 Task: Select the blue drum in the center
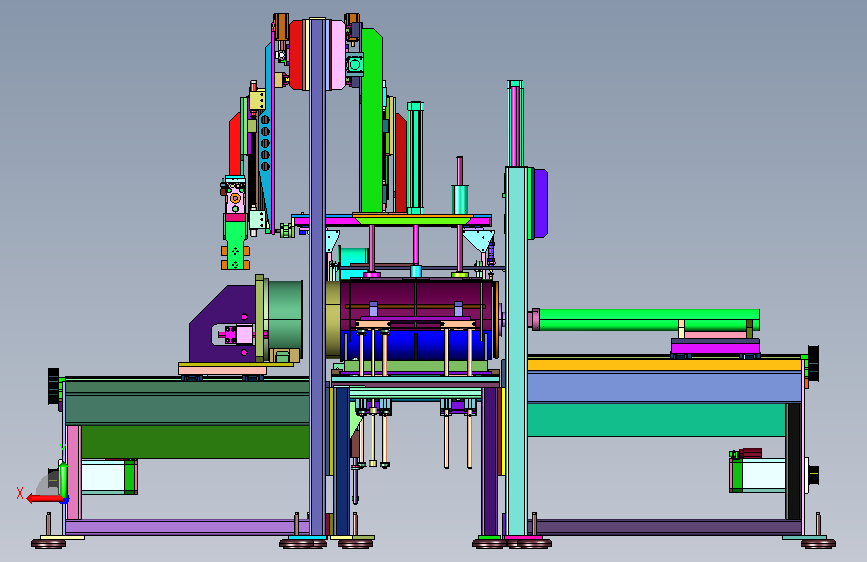pyautogui.click(x=417, y=346)
